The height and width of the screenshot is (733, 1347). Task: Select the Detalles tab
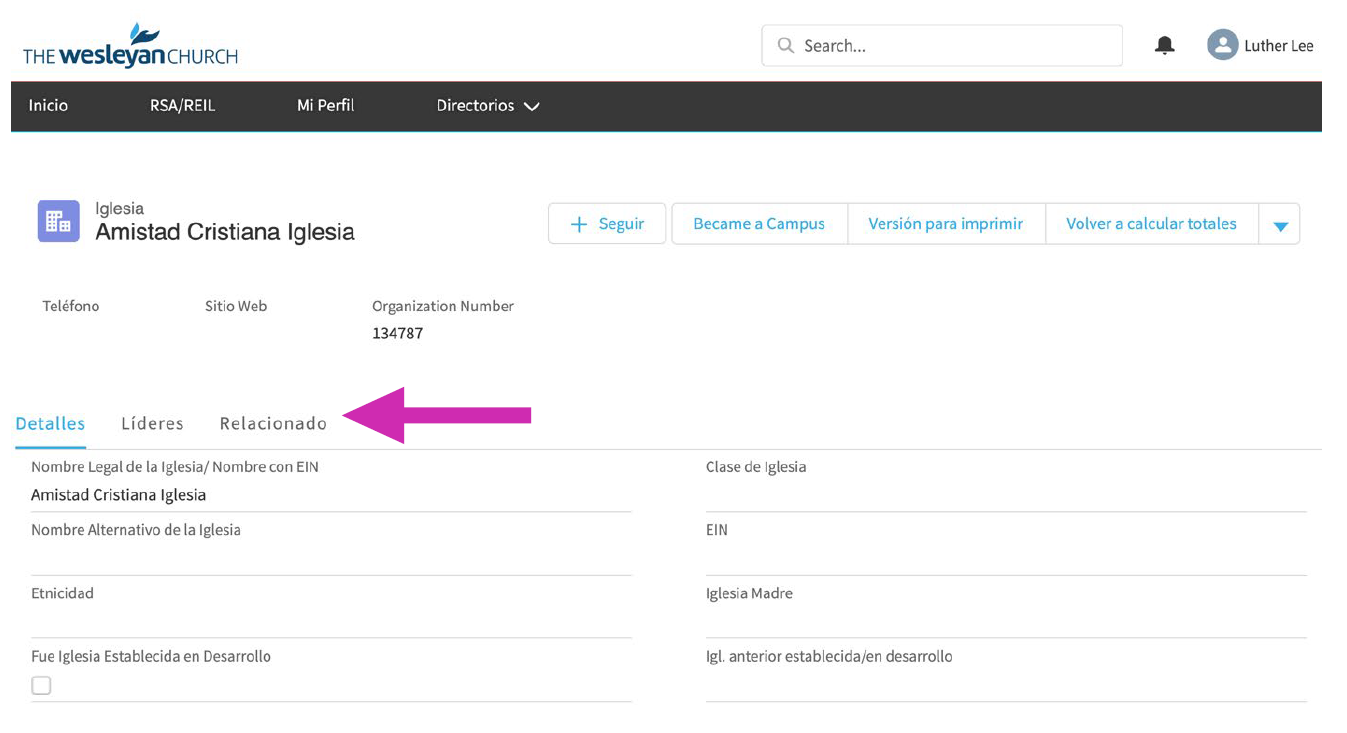tap(50, 424)
